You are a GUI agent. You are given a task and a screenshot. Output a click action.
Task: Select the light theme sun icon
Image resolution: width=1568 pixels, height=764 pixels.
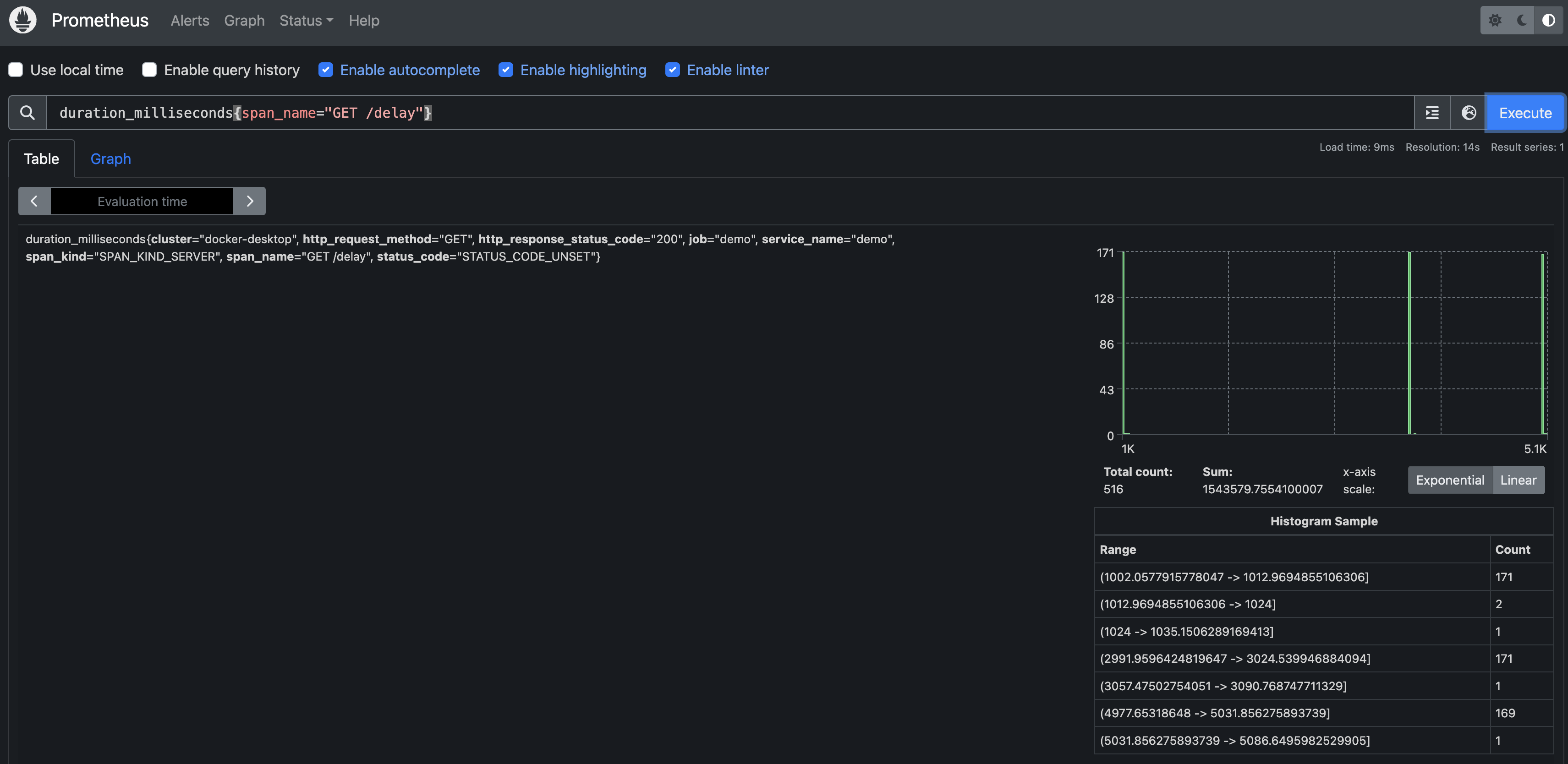(x=1495, y=20)
